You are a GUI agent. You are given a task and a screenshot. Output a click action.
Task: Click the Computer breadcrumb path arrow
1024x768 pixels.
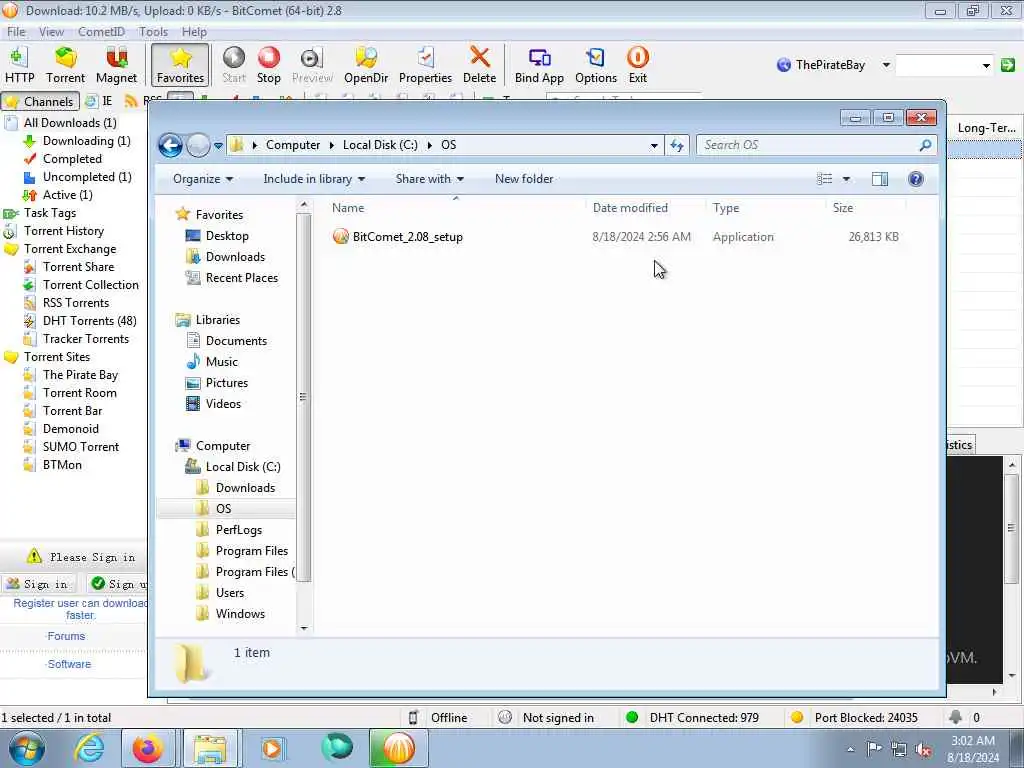[332, 145]
